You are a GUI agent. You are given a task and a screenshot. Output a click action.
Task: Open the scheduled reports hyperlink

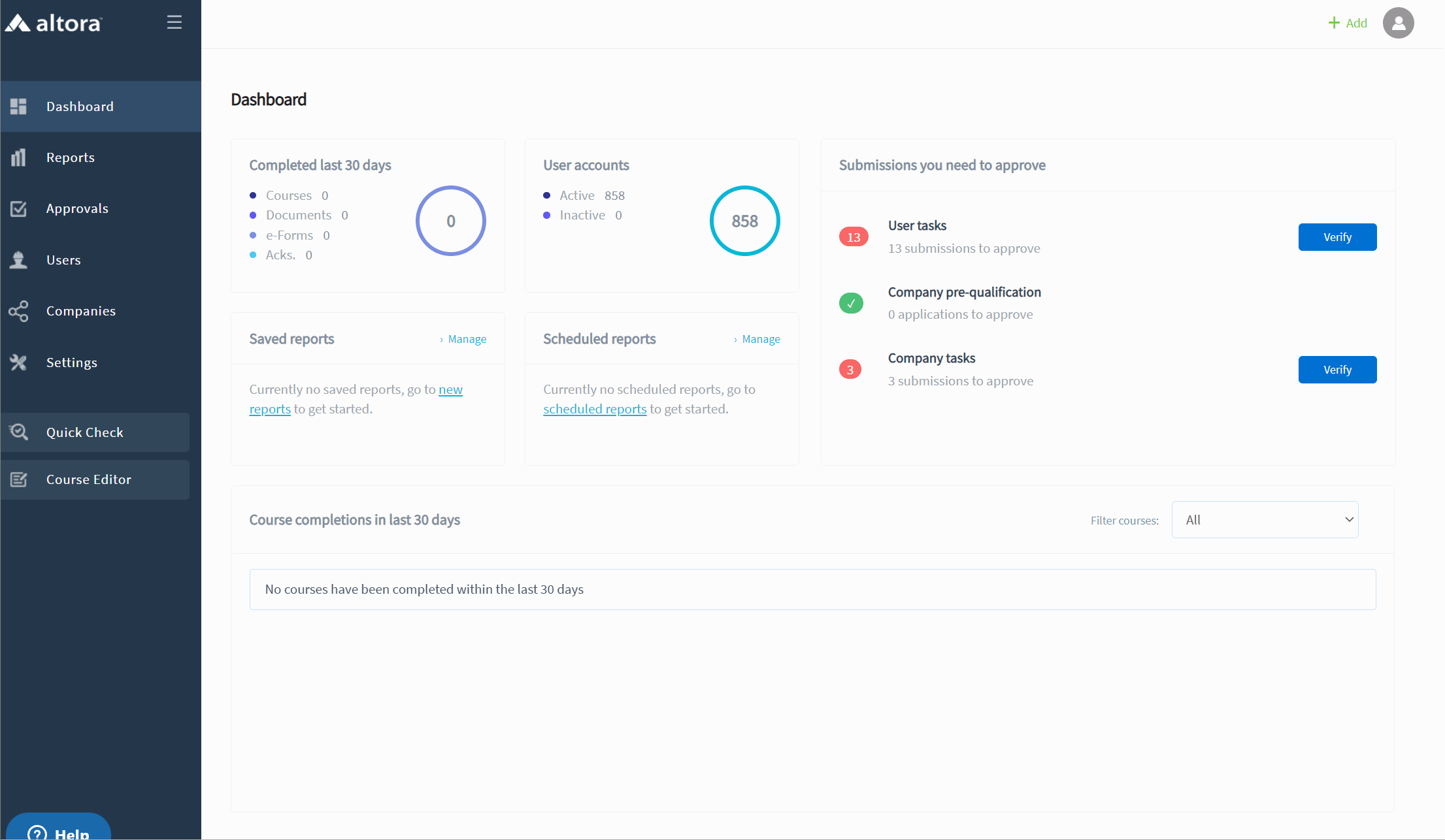(595, 409)
